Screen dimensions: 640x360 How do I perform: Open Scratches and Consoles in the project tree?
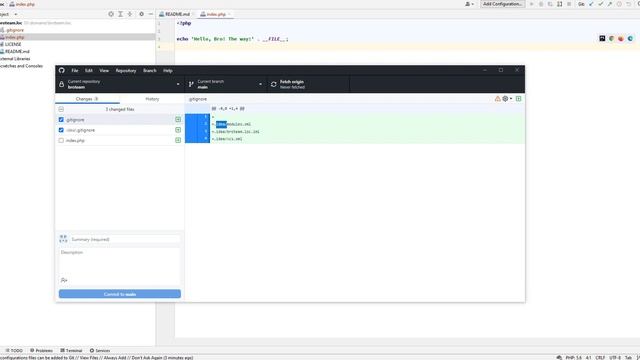point(21,66)
